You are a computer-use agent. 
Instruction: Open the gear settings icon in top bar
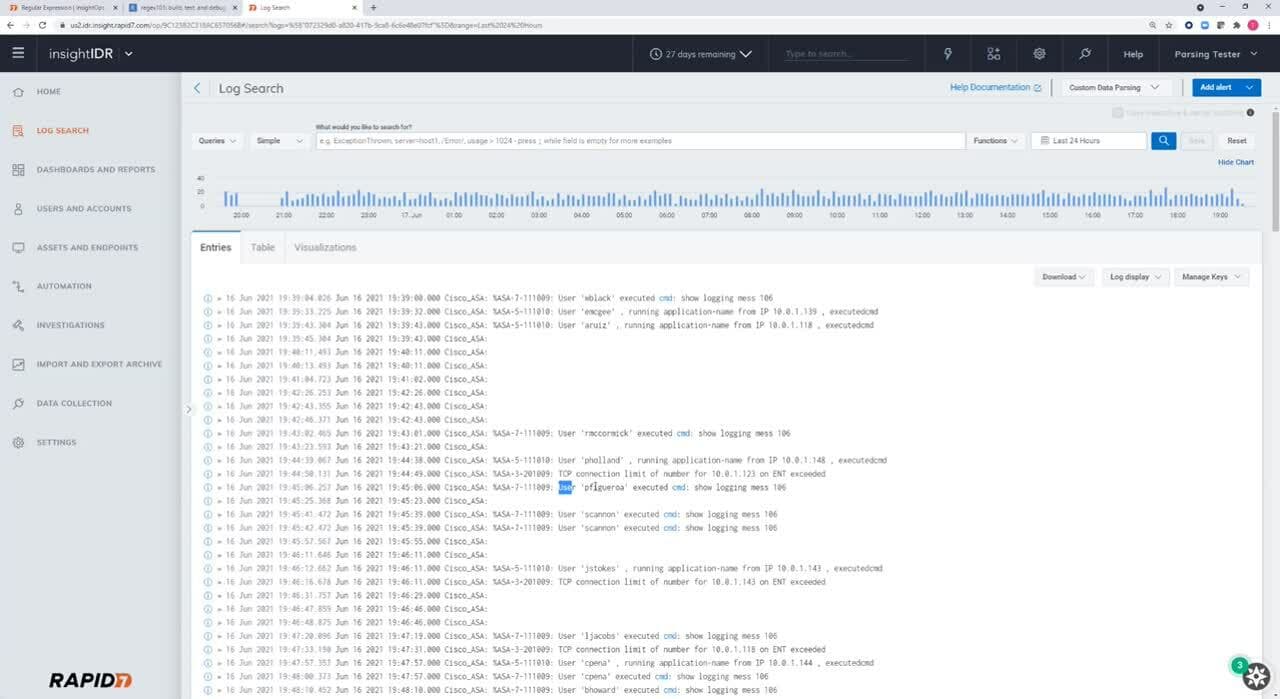(x=1039, y=54)
